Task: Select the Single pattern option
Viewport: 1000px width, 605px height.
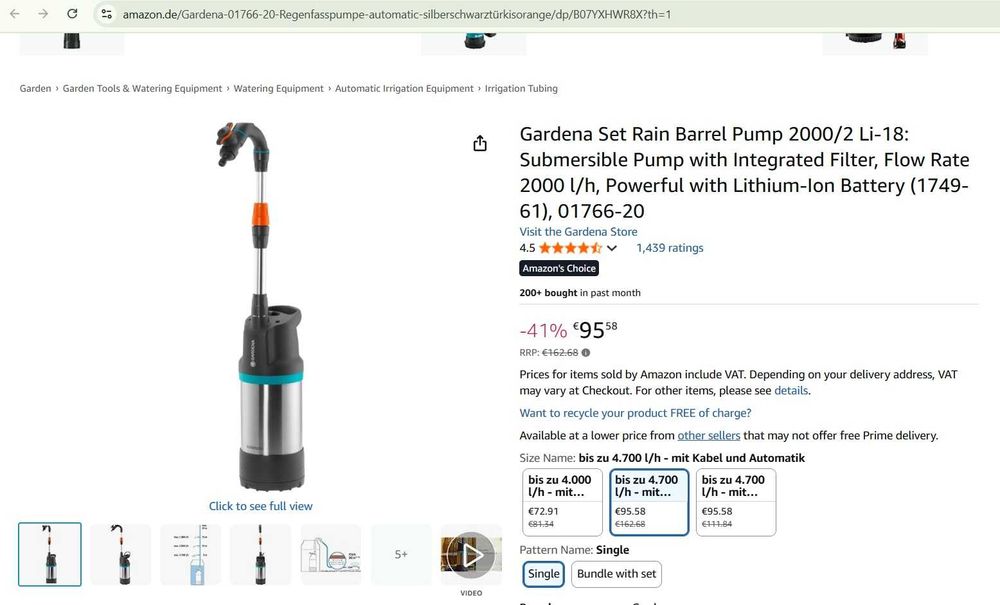Action: pyautogui.click(x=543, y=574)
